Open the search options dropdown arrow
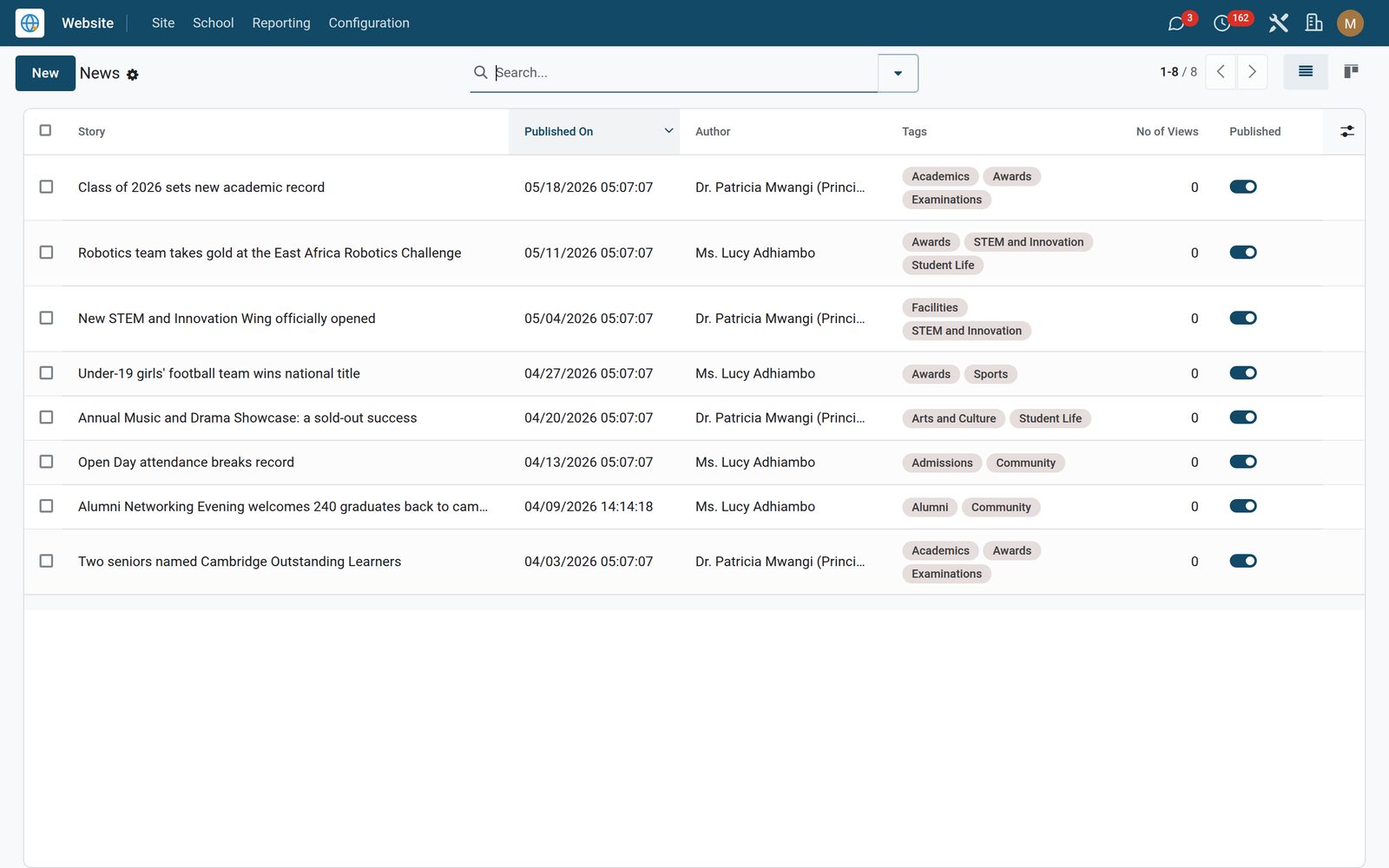 point(898,73)
